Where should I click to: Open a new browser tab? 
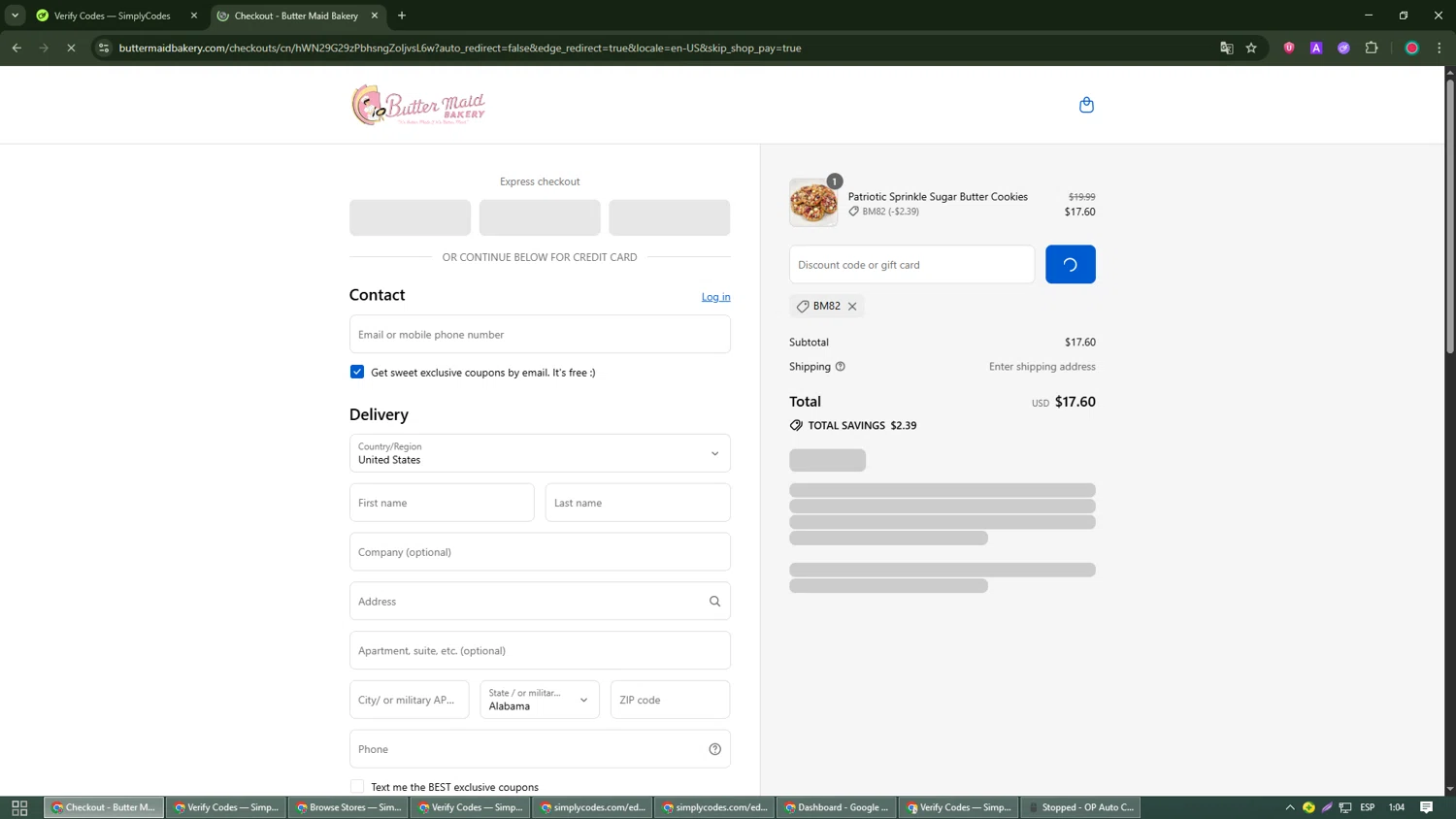[x=402, y=16]
